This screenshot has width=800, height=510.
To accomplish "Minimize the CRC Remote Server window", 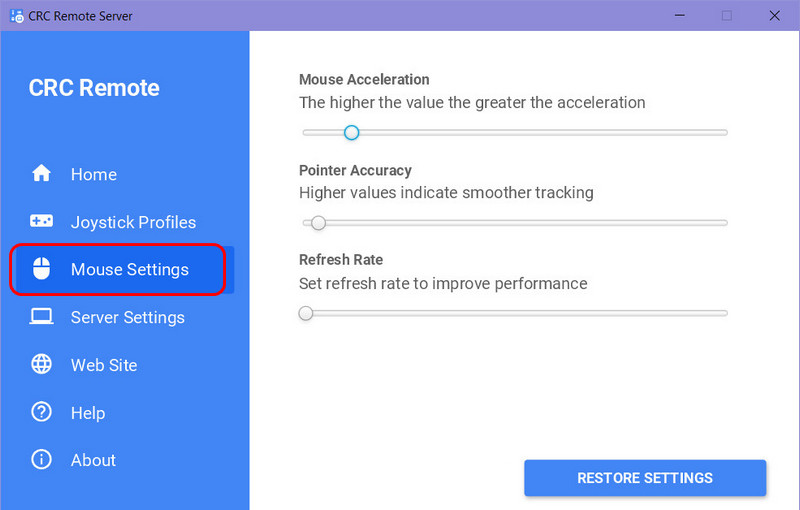I will click(680, 16).
